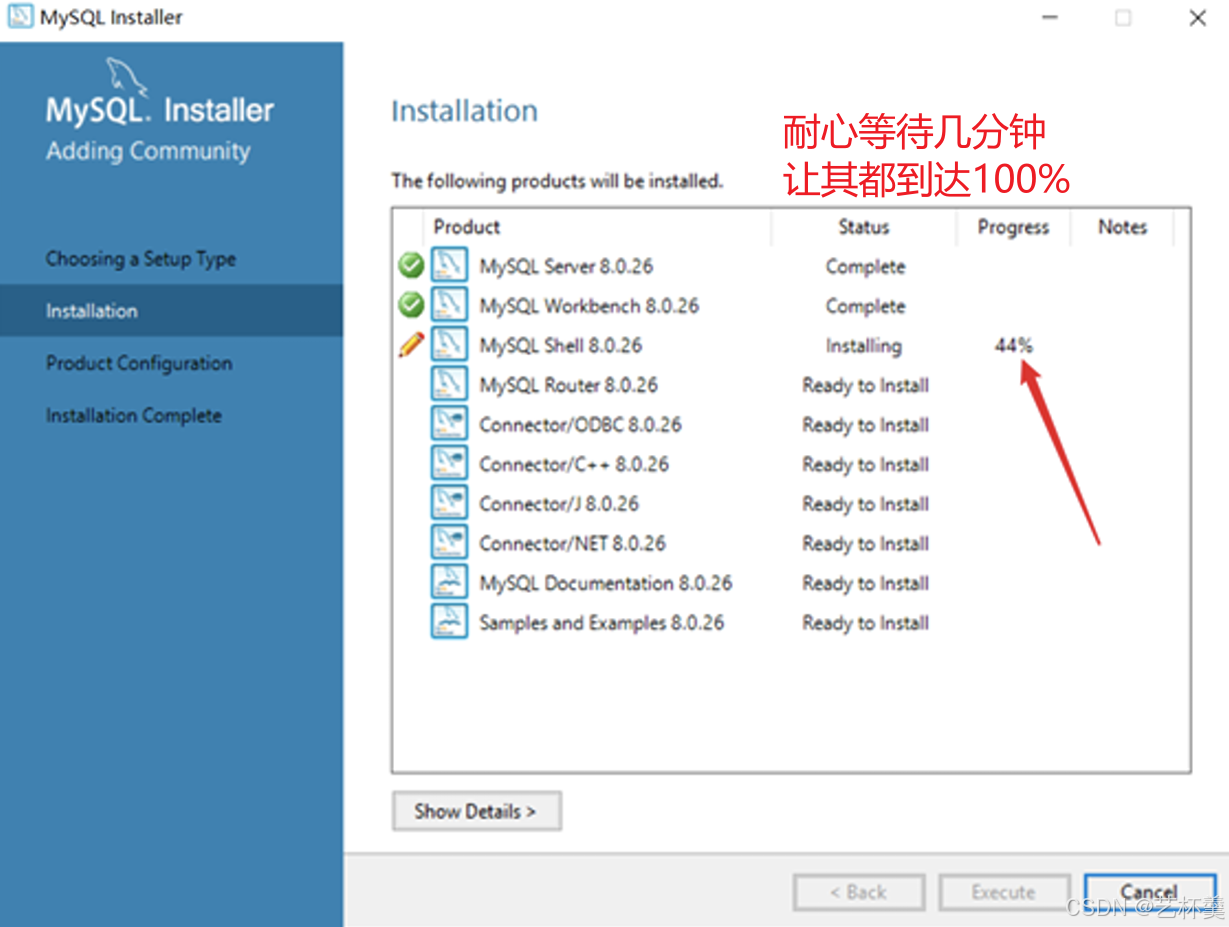
Task: Click the MySQL Server 8.0.26 product icon
Action: point(449,265)
